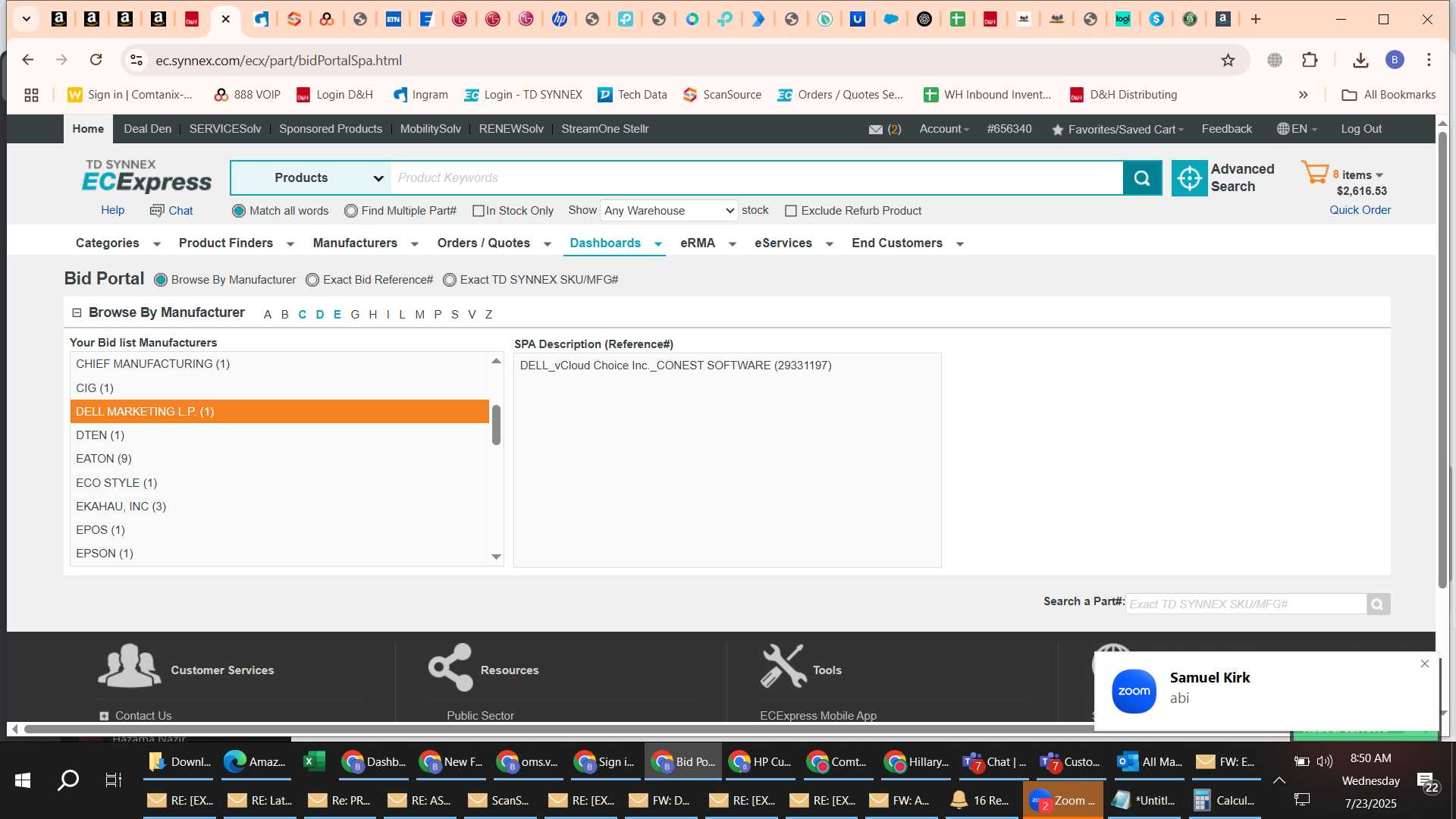This screenshot has width=1456, height=819.
Task: Open the tab search chevron
Action: 27,19
